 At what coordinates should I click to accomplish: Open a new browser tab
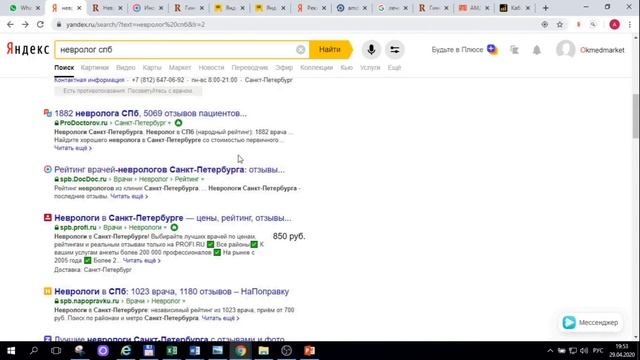click(x=545, y=8)
